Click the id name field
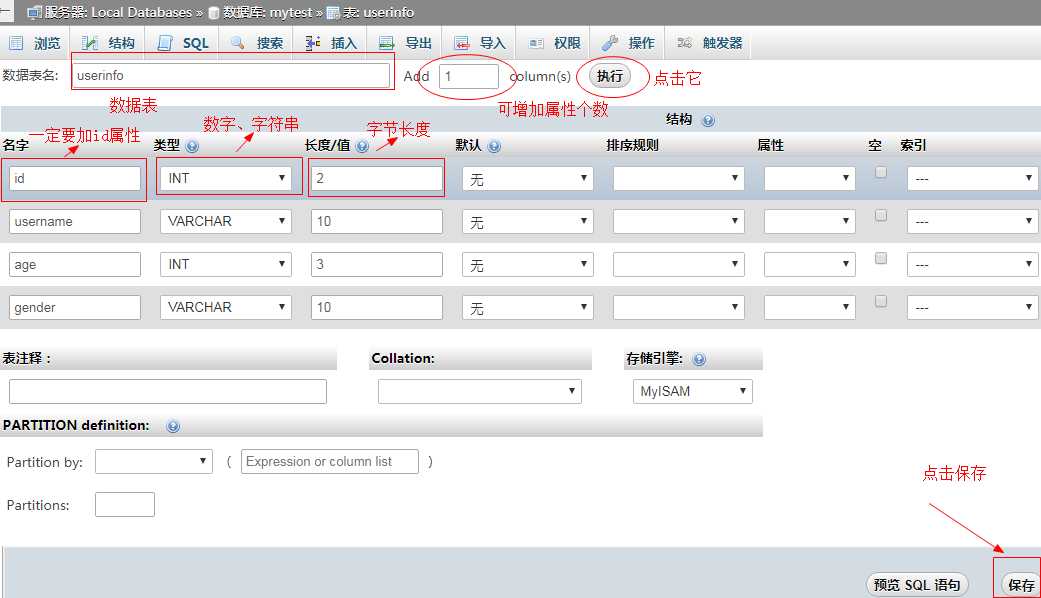Viewport: 1041px width, 598px height. click(74, 178)
